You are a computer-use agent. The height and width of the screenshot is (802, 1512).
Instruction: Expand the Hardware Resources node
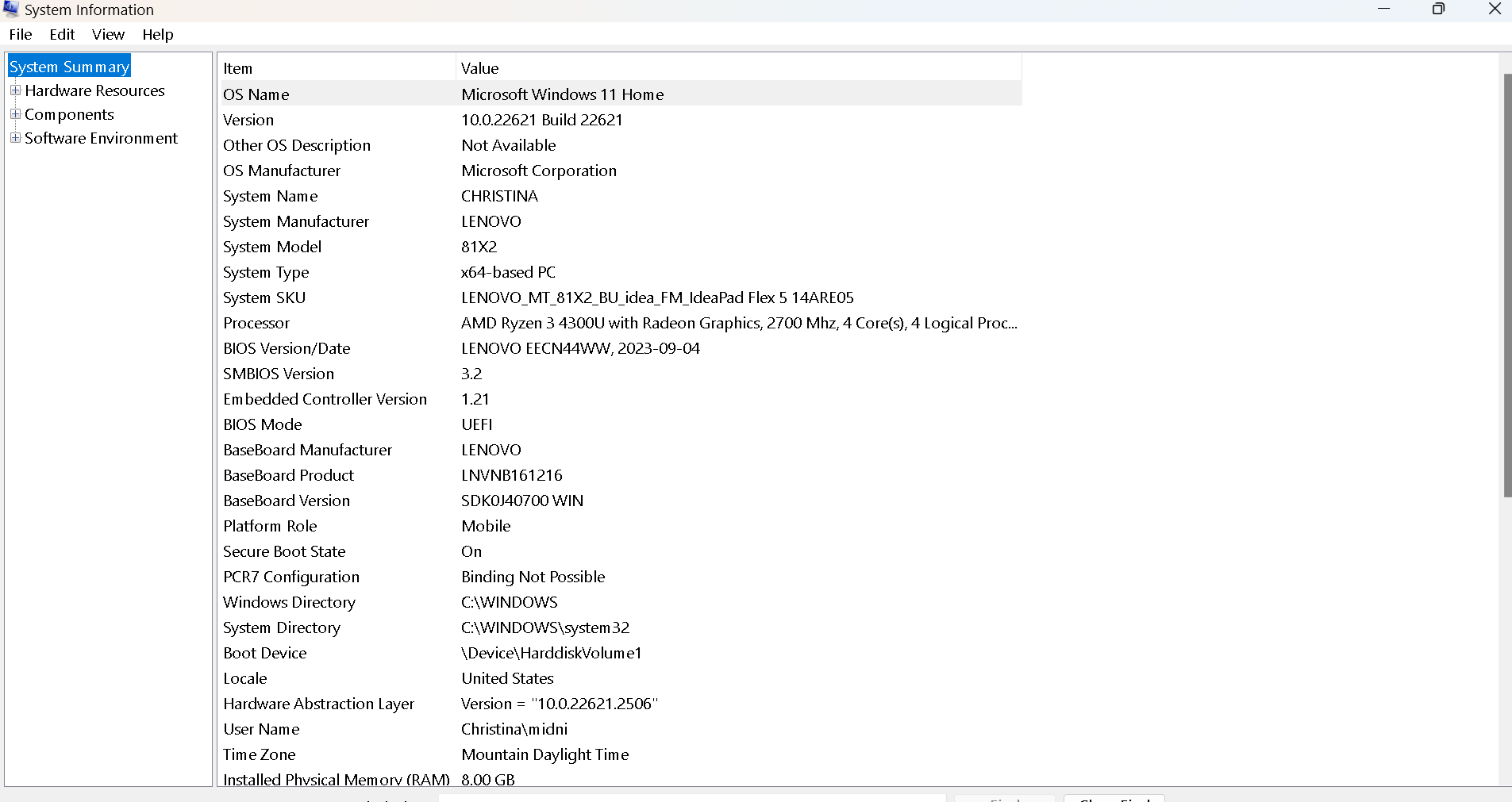pyautogui.click(x=15, y=90)
